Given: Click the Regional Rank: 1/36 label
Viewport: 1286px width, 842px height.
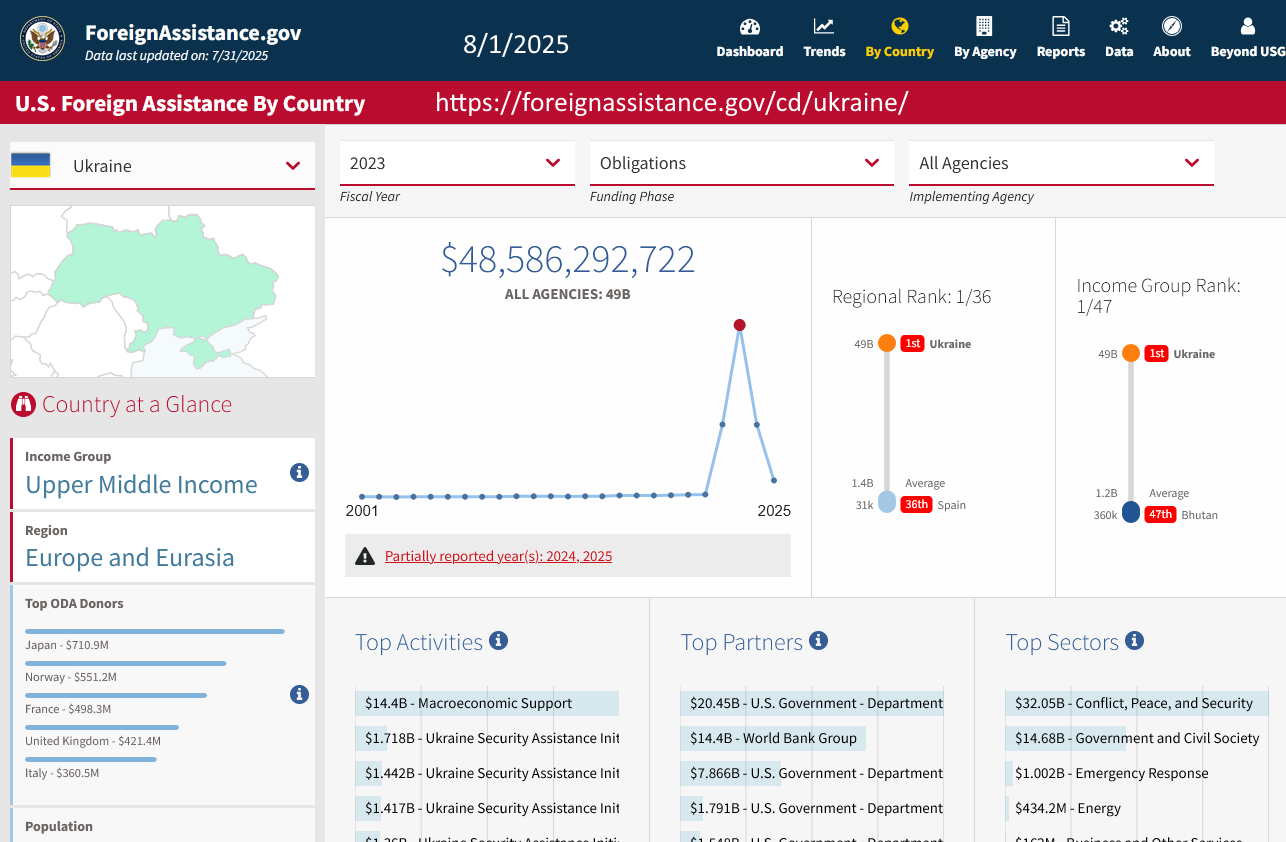Looking at the screenshot, I should pos(912,296).
